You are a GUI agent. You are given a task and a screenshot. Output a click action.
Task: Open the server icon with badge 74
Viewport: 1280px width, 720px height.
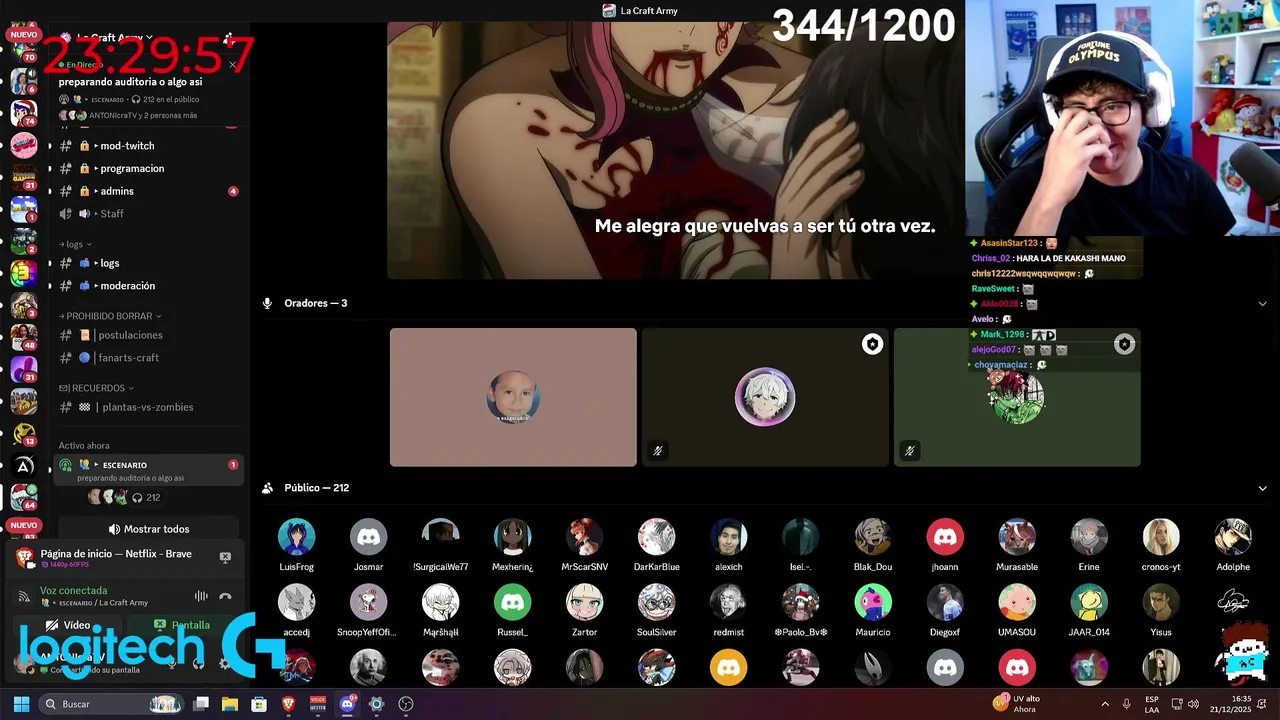pyautogui.click(x=24, y=112)
